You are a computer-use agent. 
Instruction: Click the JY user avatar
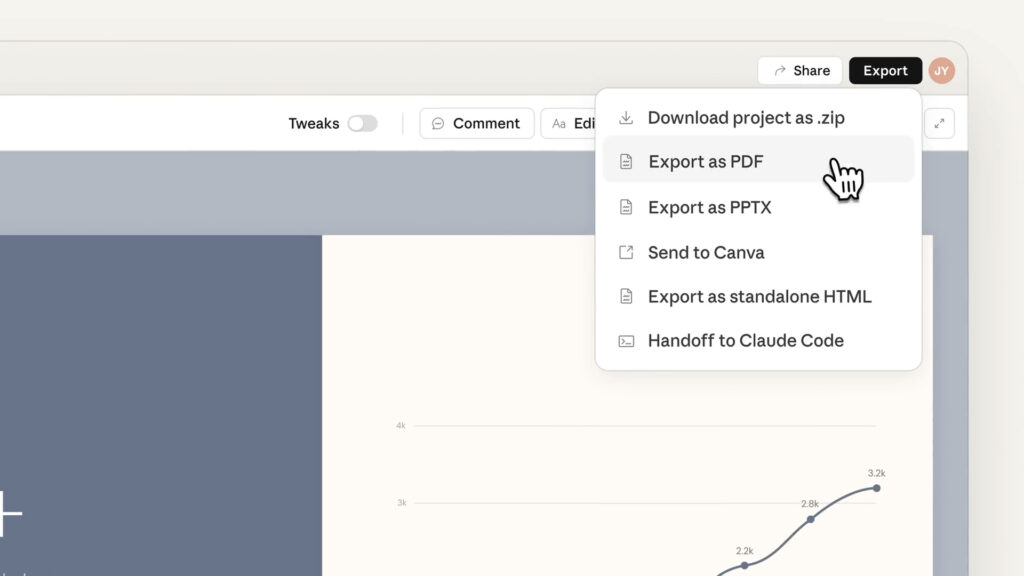pos(941,71)
